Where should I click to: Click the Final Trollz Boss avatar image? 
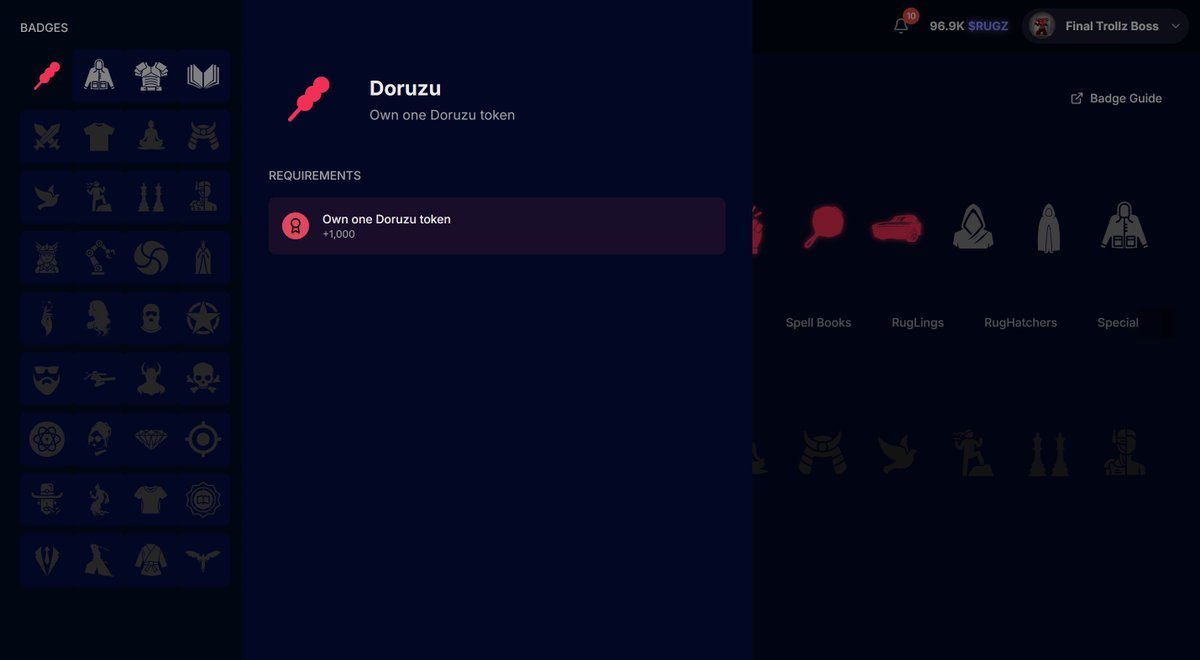click(1043, 26)
